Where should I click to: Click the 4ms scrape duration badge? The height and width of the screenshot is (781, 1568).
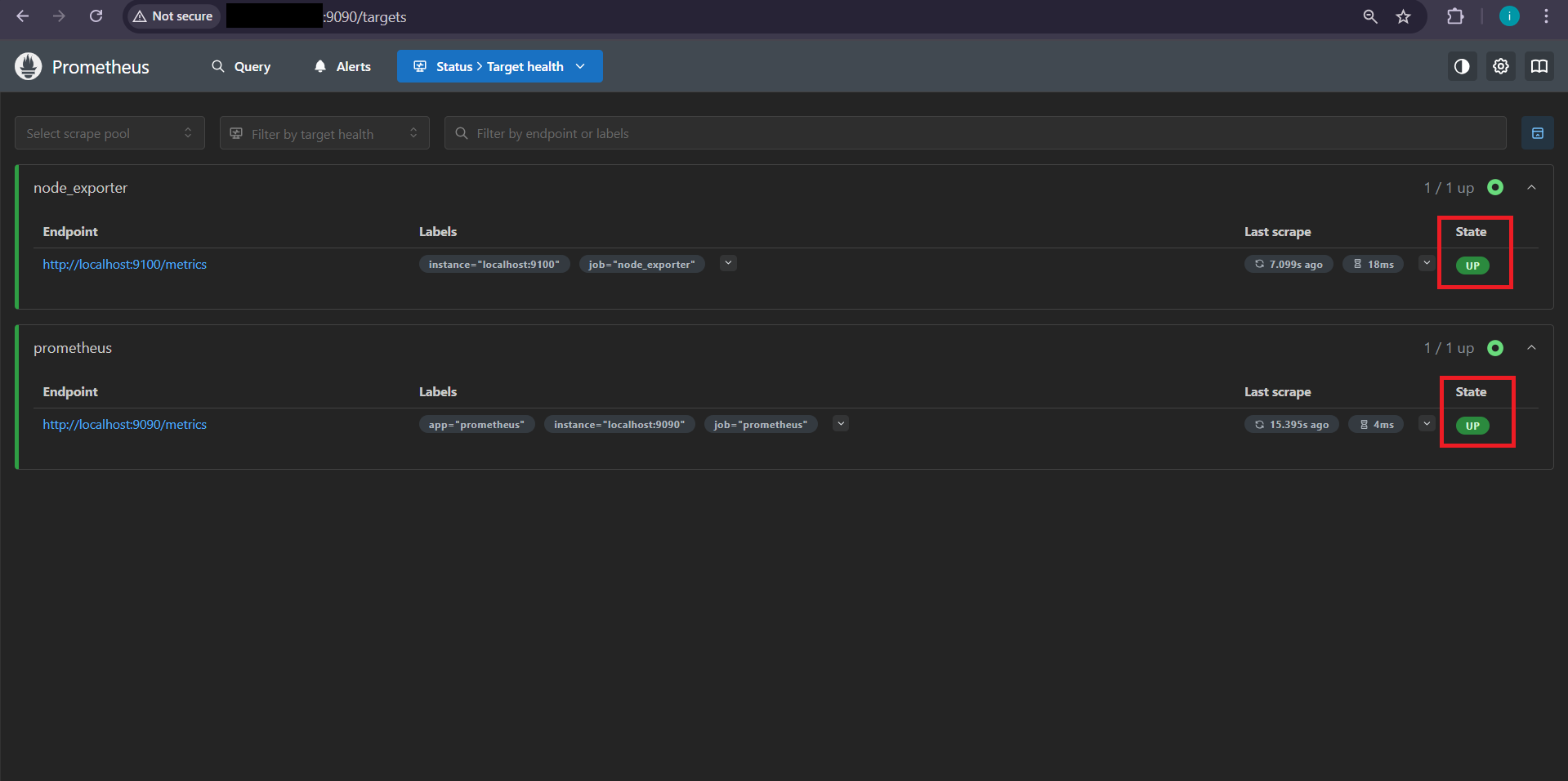1377,424
